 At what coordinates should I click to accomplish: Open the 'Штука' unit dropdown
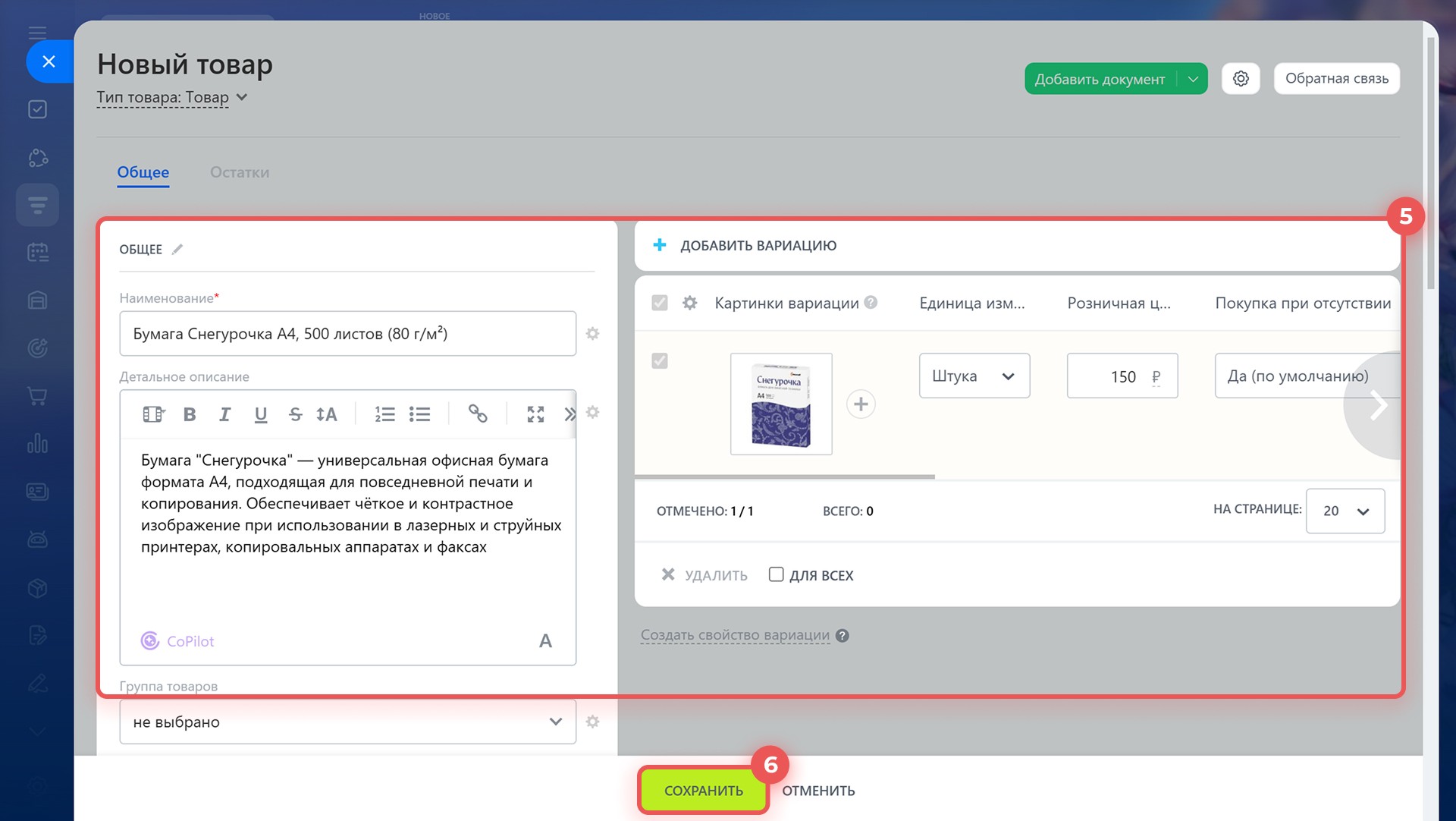974,376
